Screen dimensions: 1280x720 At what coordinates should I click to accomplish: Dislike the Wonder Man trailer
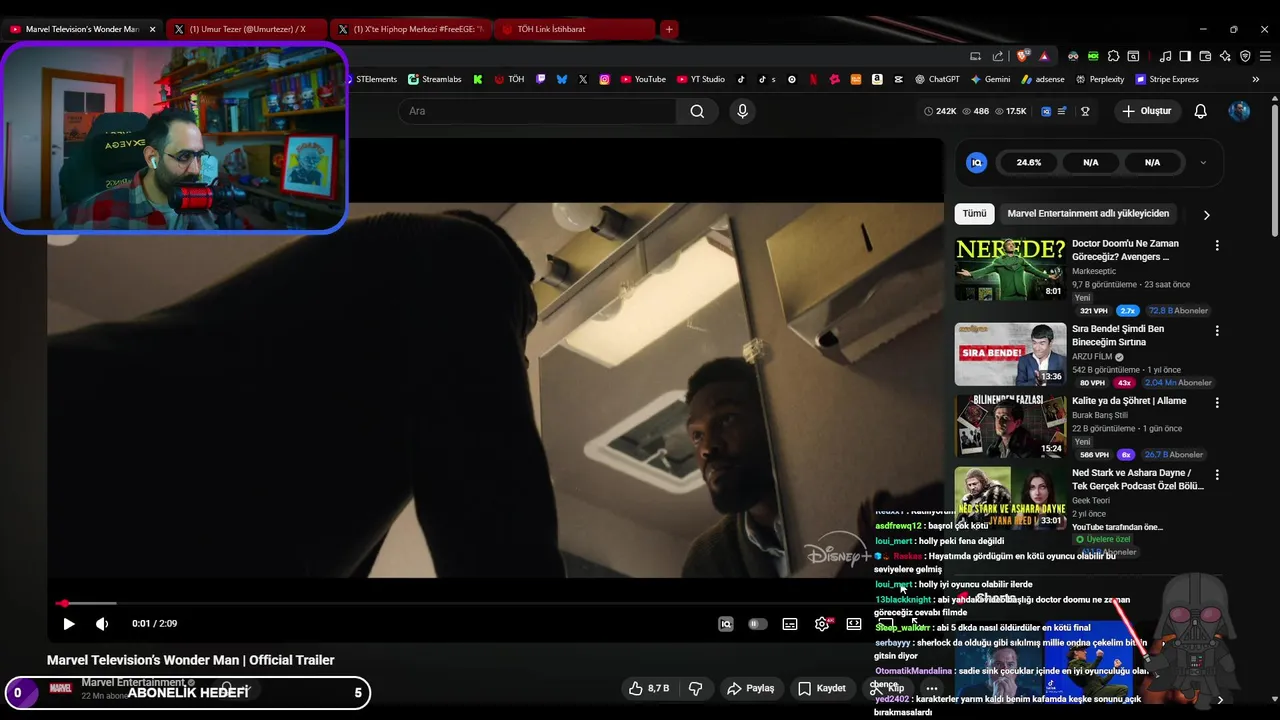696,688
